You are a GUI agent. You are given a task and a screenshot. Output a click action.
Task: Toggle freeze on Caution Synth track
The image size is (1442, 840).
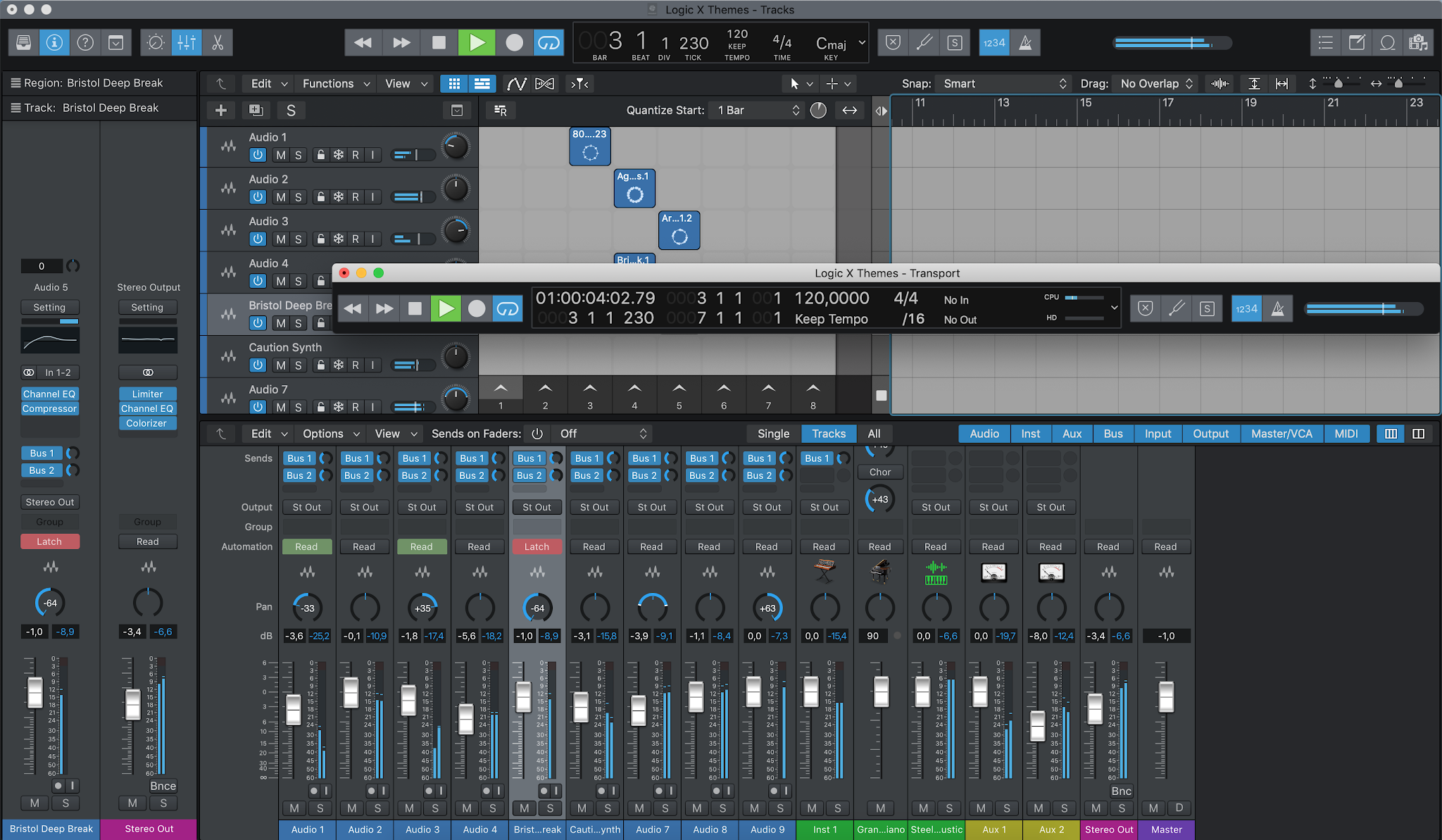[339, 365]
